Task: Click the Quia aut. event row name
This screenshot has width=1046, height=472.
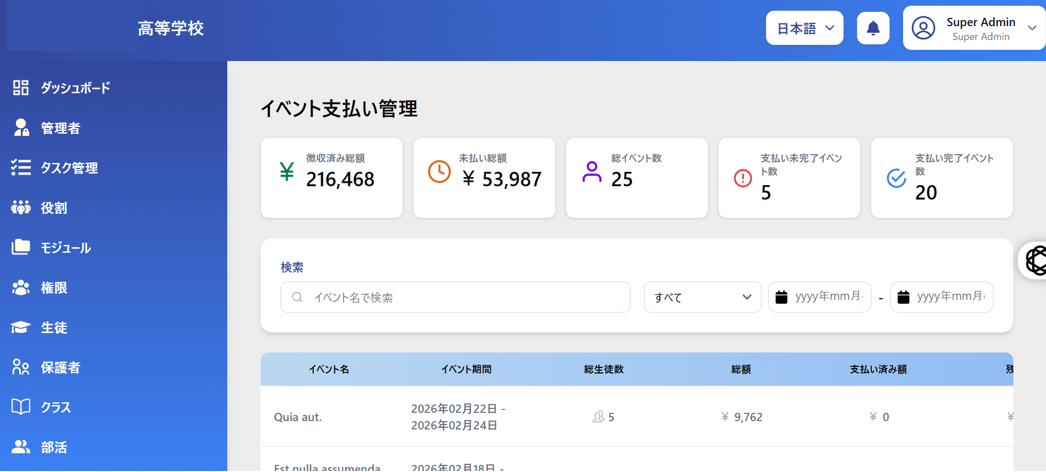Action: click(298, 417)
